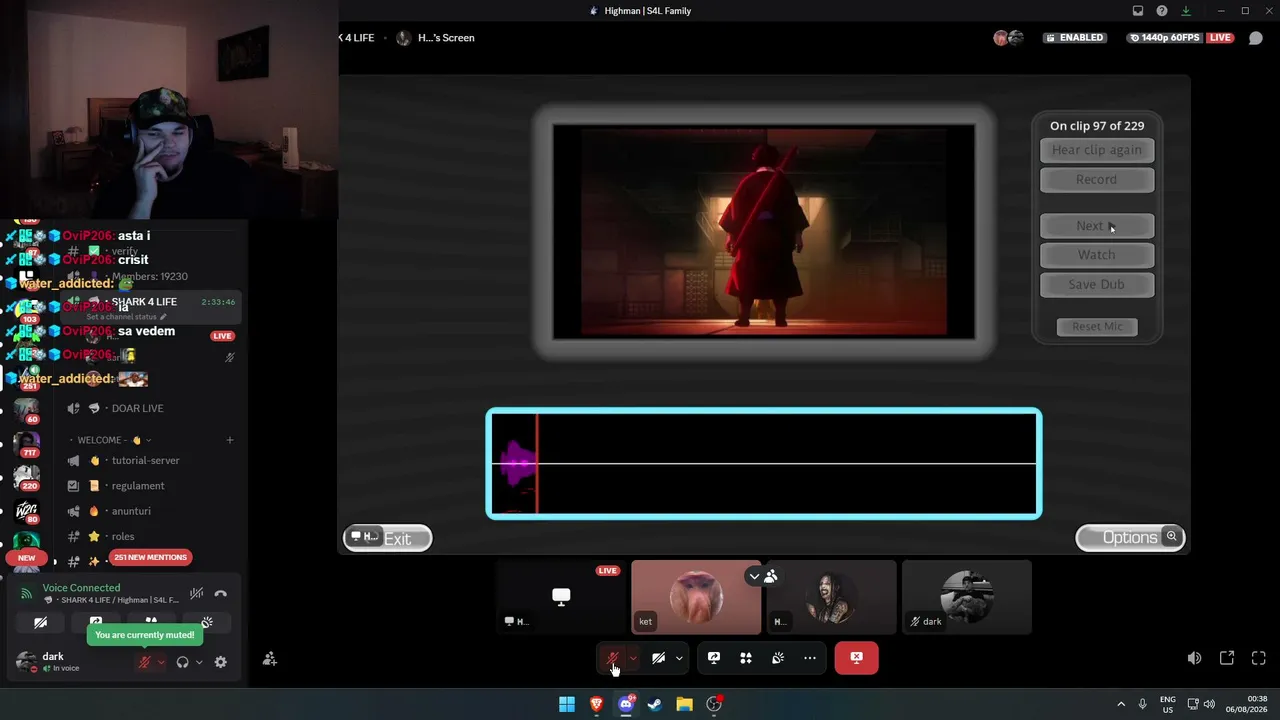
Task: Select the long-haired H... participant tile
Action: 831,597
